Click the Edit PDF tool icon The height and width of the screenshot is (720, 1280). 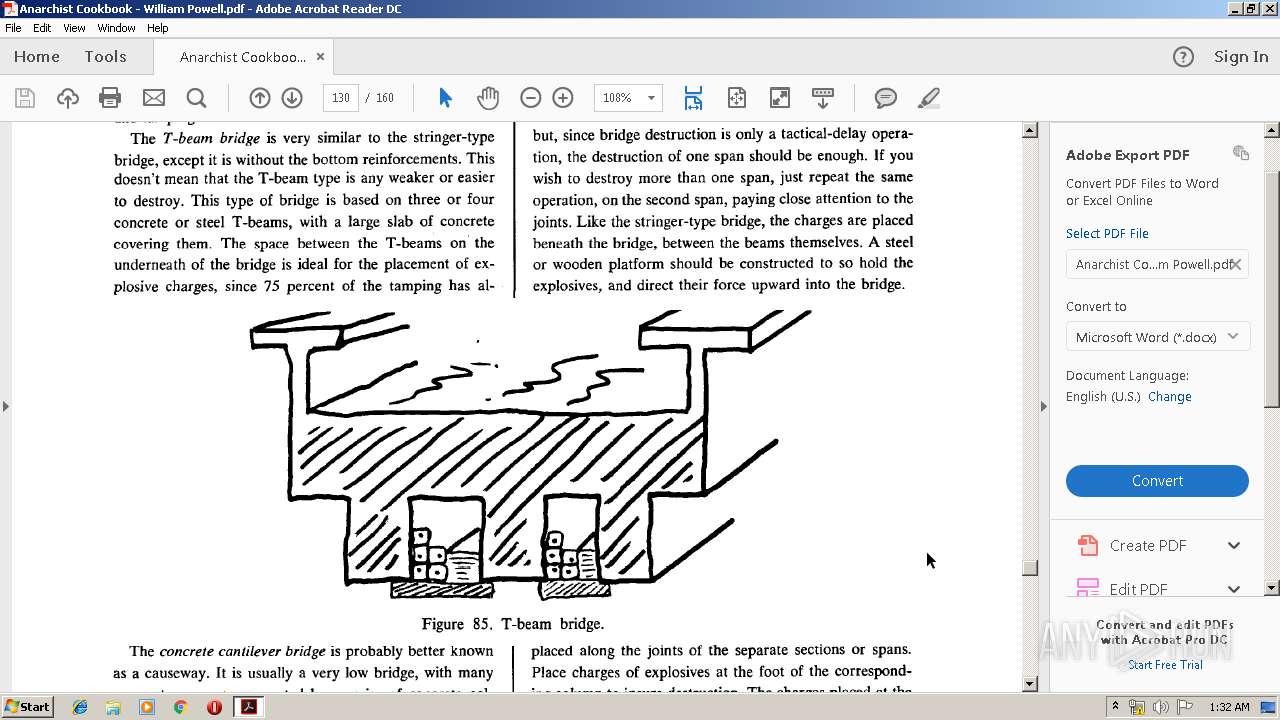coord(1087,588)
